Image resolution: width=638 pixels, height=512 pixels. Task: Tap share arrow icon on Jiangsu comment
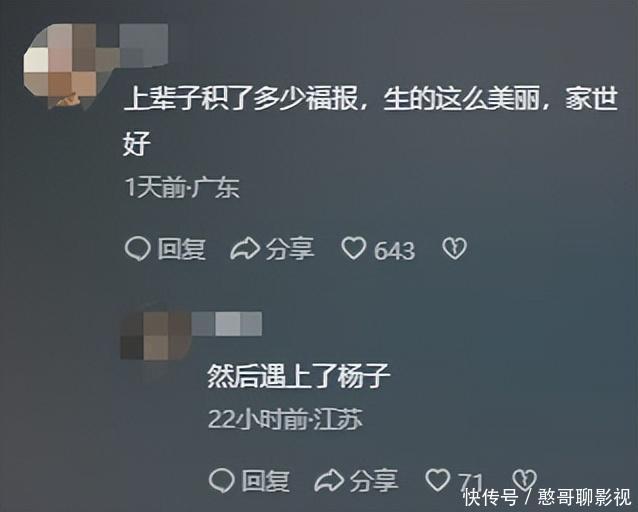(329, 481)
